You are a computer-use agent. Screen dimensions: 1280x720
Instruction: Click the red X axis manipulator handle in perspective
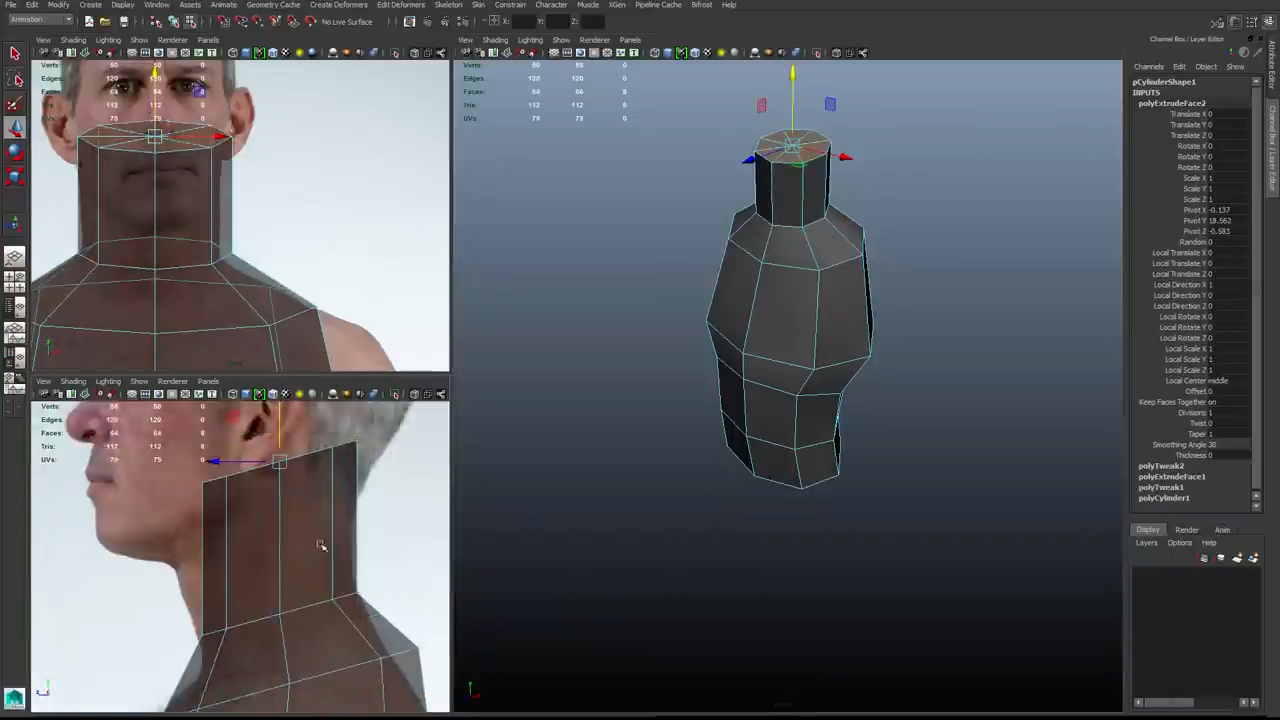click(846, 157)
